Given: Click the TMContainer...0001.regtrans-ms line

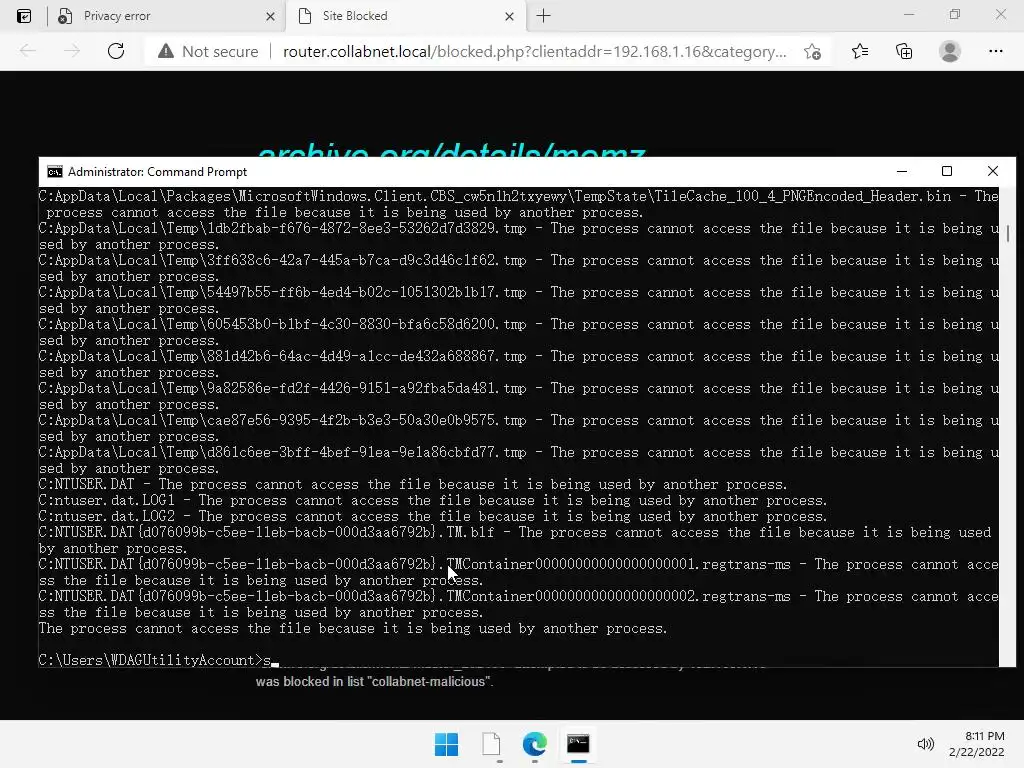Looking at the screenshot, I should click(519, 572).
